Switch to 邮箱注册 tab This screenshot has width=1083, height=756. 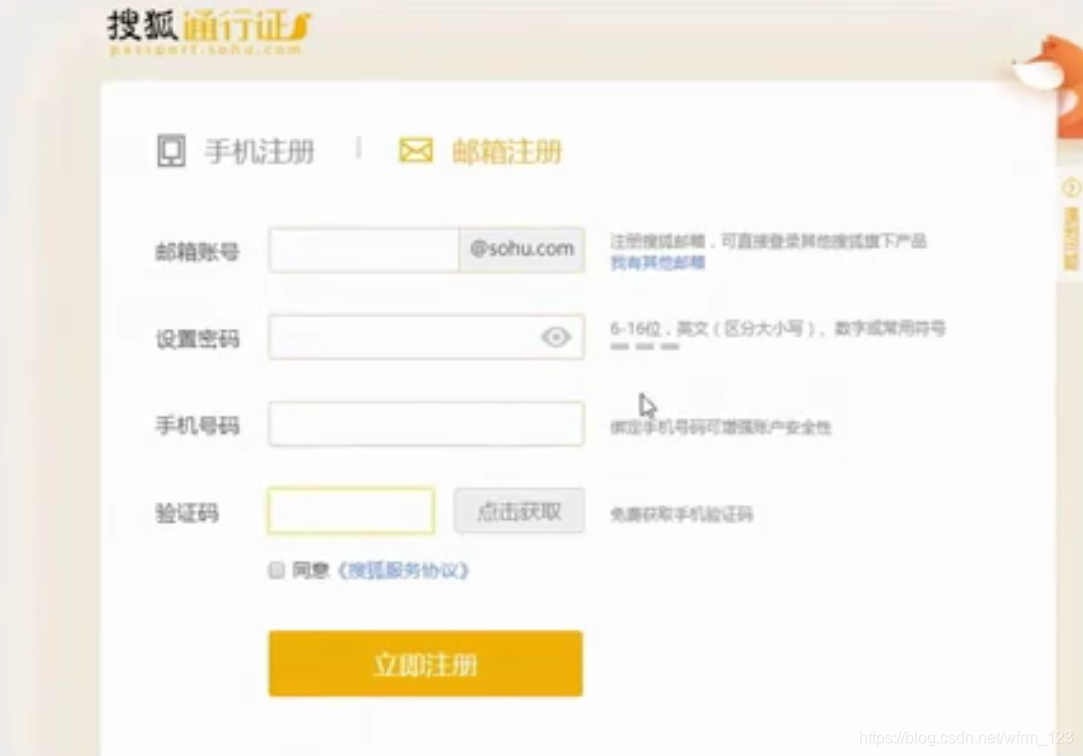(x=506, y=151)
